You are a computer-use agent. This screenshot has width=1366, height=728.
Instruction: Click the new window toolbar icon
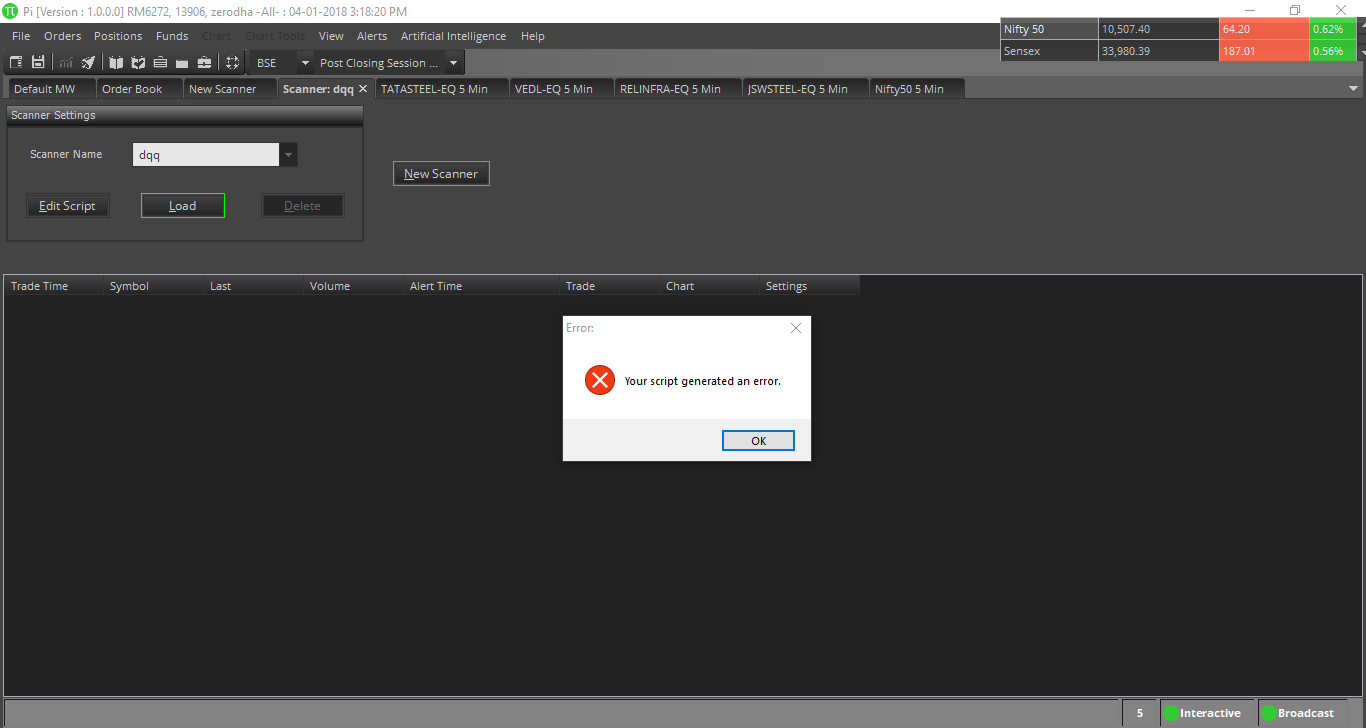pyautogui.click(x=16, y=63)
